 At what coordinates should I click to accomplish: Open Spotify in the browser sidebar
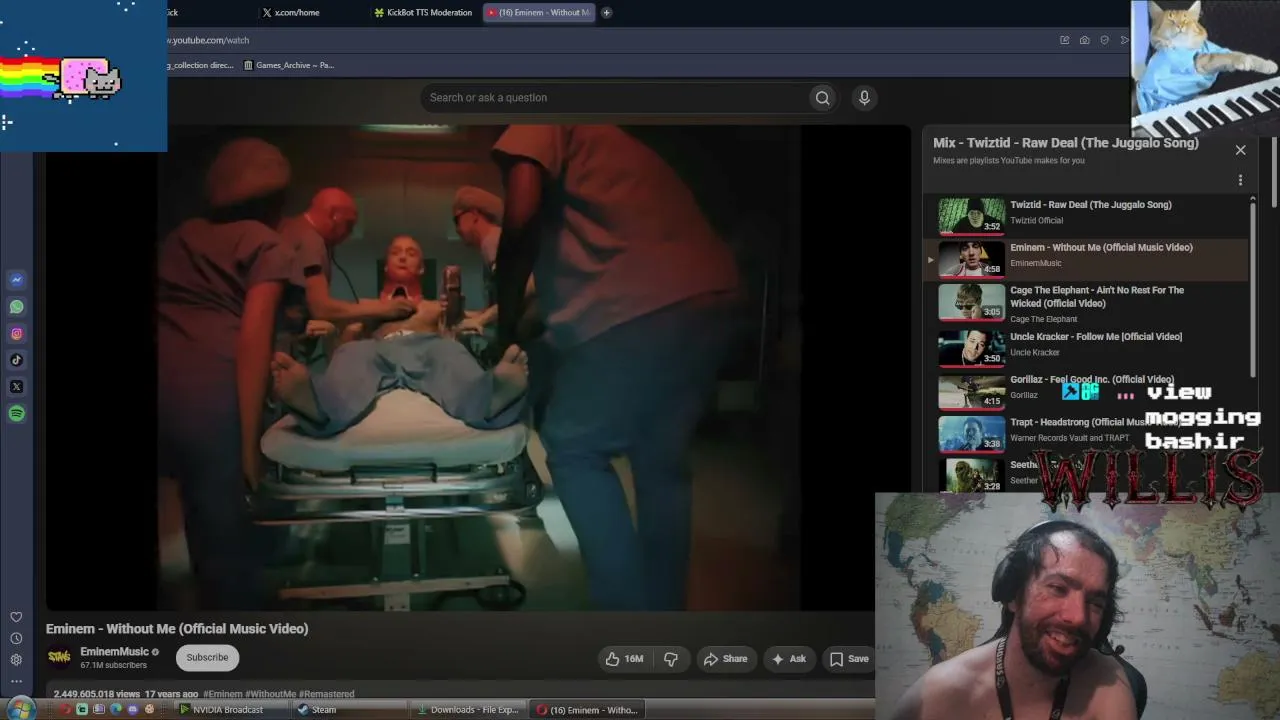pyautogui.click(x=16, y=414)
